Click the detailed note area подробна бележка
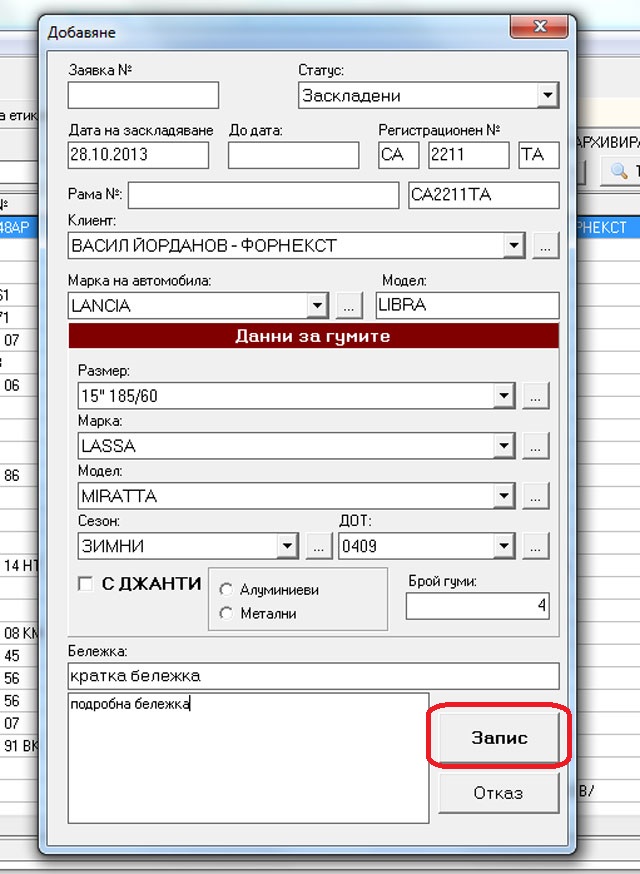 (x=248, y=758)
